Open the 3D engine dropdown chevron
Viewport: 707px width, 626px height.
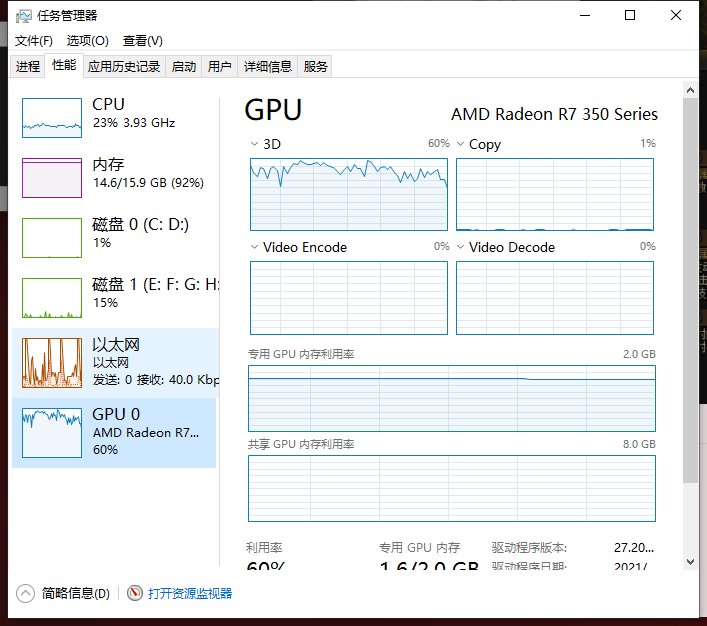(254, 144)
